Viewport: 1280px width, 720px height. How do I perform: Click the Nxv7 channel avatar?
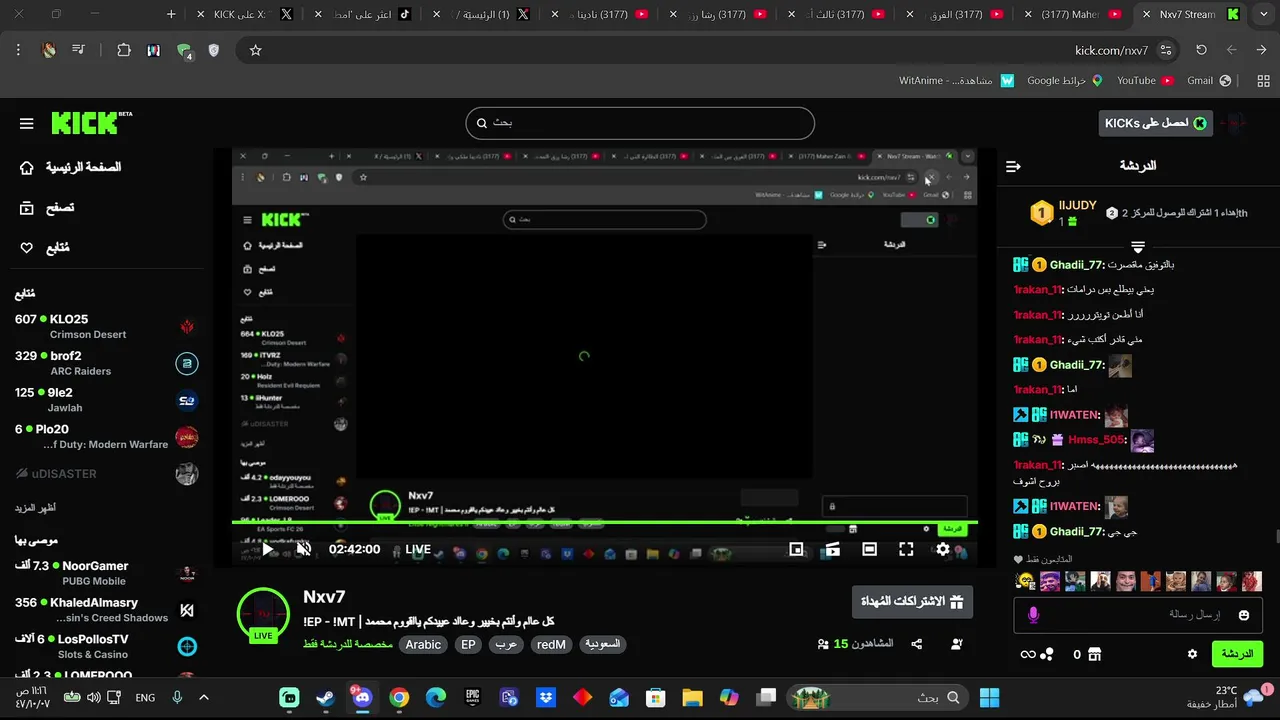[263, 613]
